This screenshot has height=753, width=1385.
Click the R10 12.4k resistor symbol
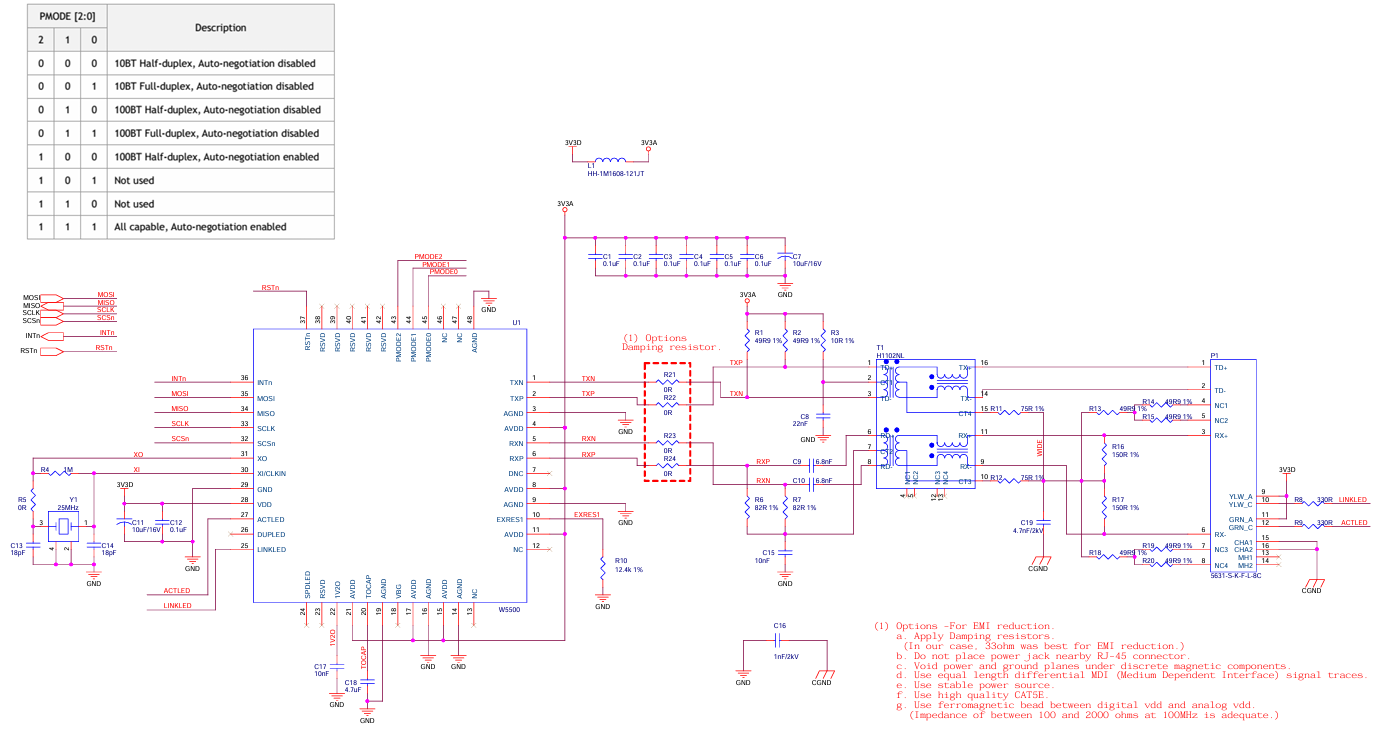click(602, 566)
